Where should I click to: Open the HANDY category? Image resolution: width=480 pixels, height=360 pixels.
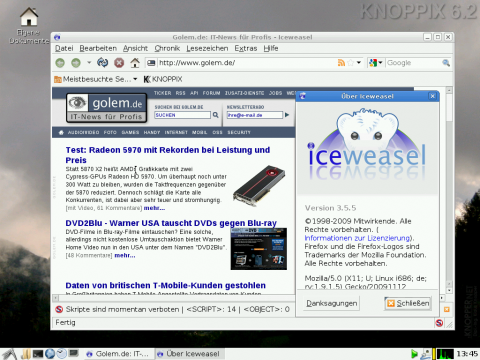click(x=152, y=132)
